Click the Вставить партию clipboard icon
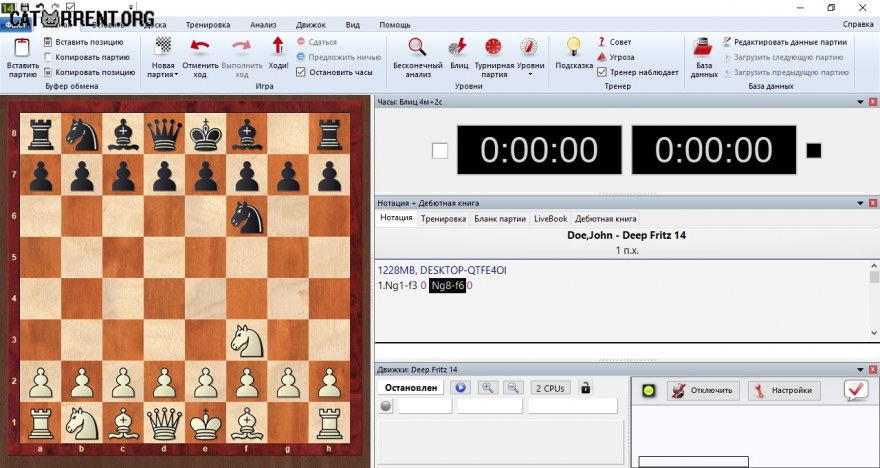Viewport: 880px width, 468px height. click(22, 47)
